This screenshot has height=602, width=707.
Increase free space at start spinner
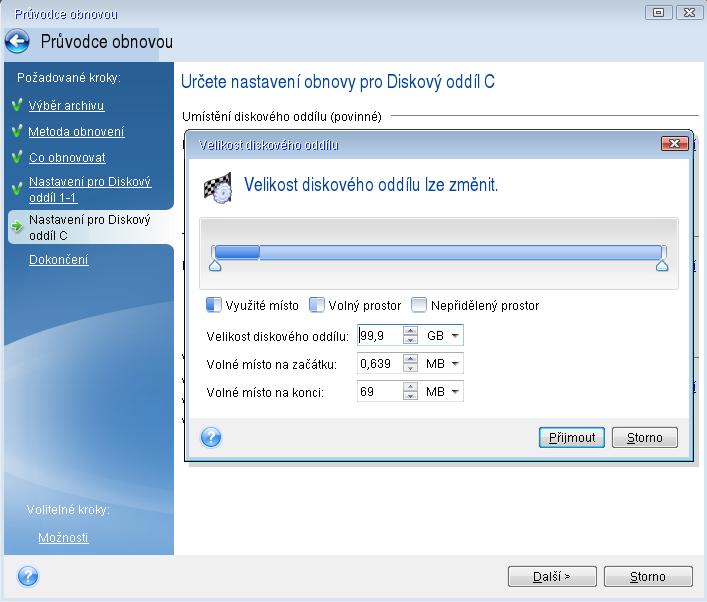tap(410, 358)
